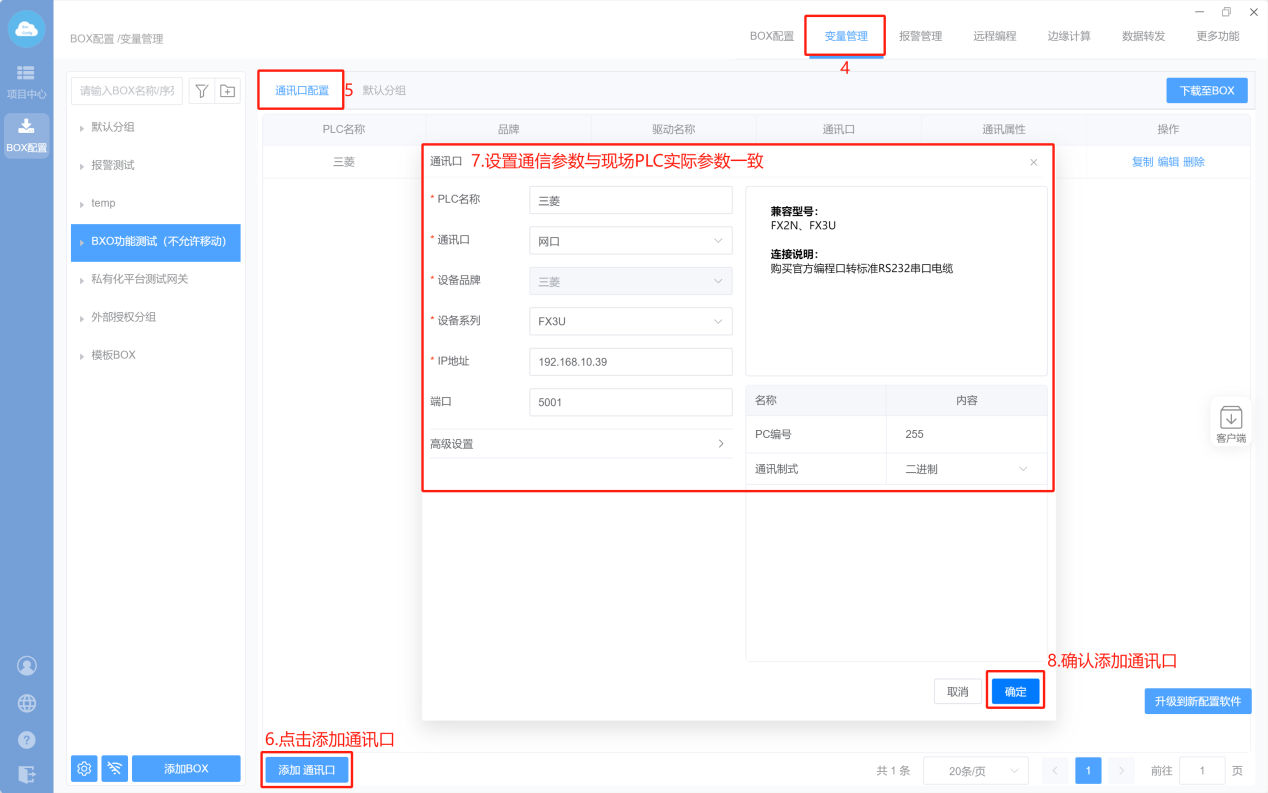Switch to the 变量管理 tab
Viewport: 1268px width, 793px height.
[x=845, y=36]
